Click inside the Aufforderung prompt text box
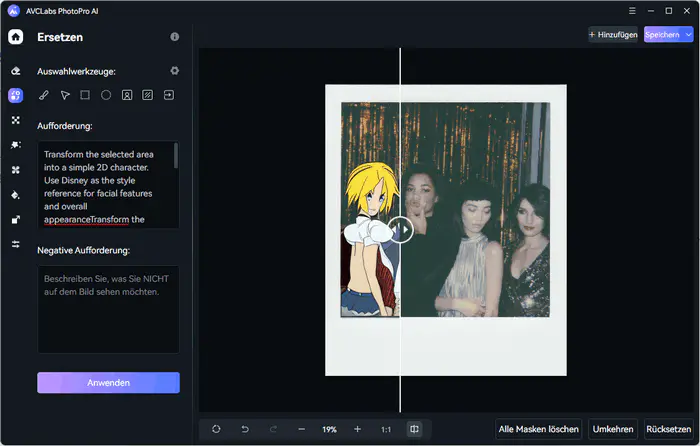The image size is (700, 446). click(106, 185)
